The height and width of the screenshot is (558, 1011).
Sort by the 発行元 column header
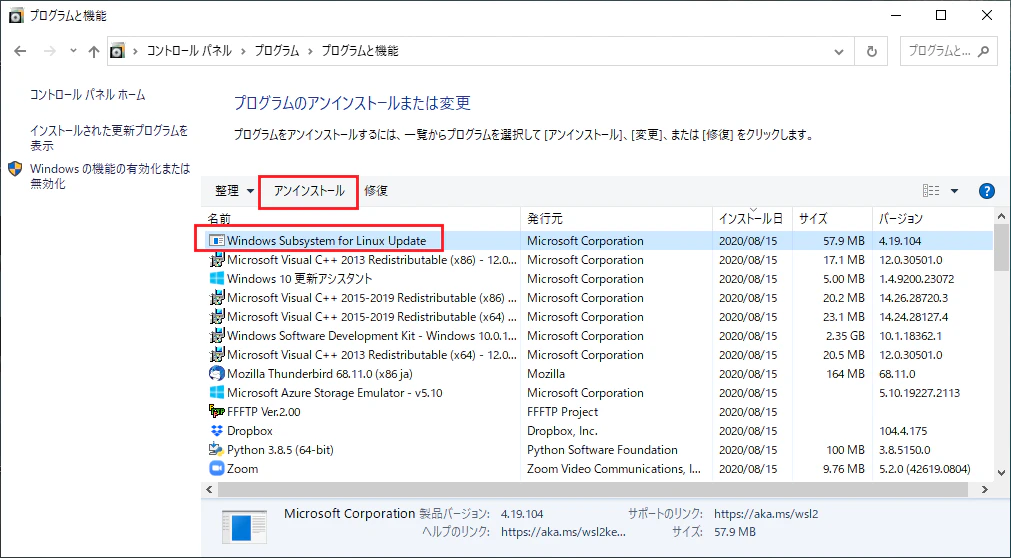coord(616,219)
